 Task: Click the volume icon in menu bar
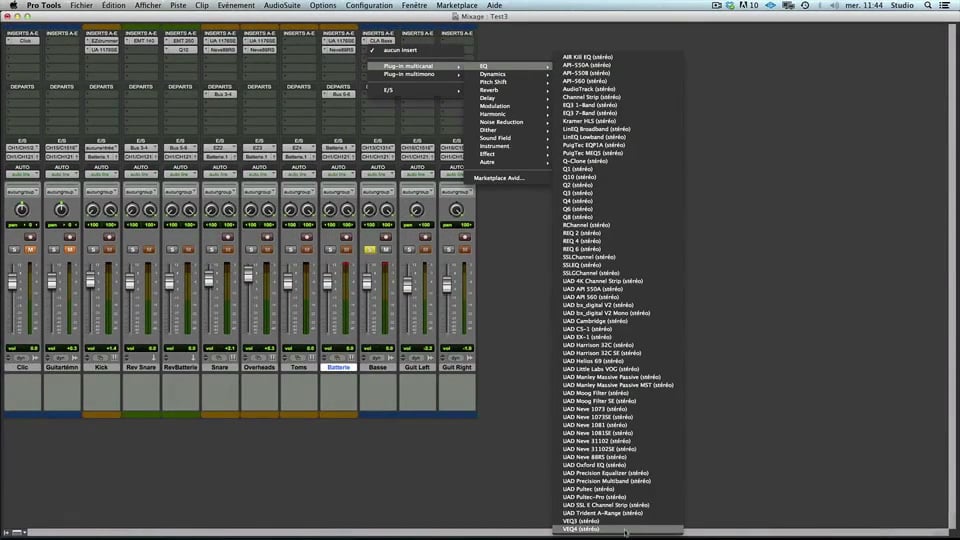click(x=834, y=5)
